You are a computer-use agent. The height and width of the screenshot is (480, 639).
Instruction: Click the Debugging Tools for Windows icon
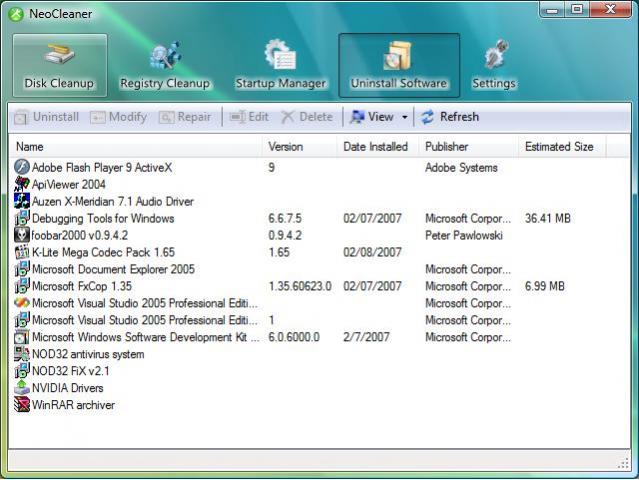pyautogui.click(x=22, y=218)
